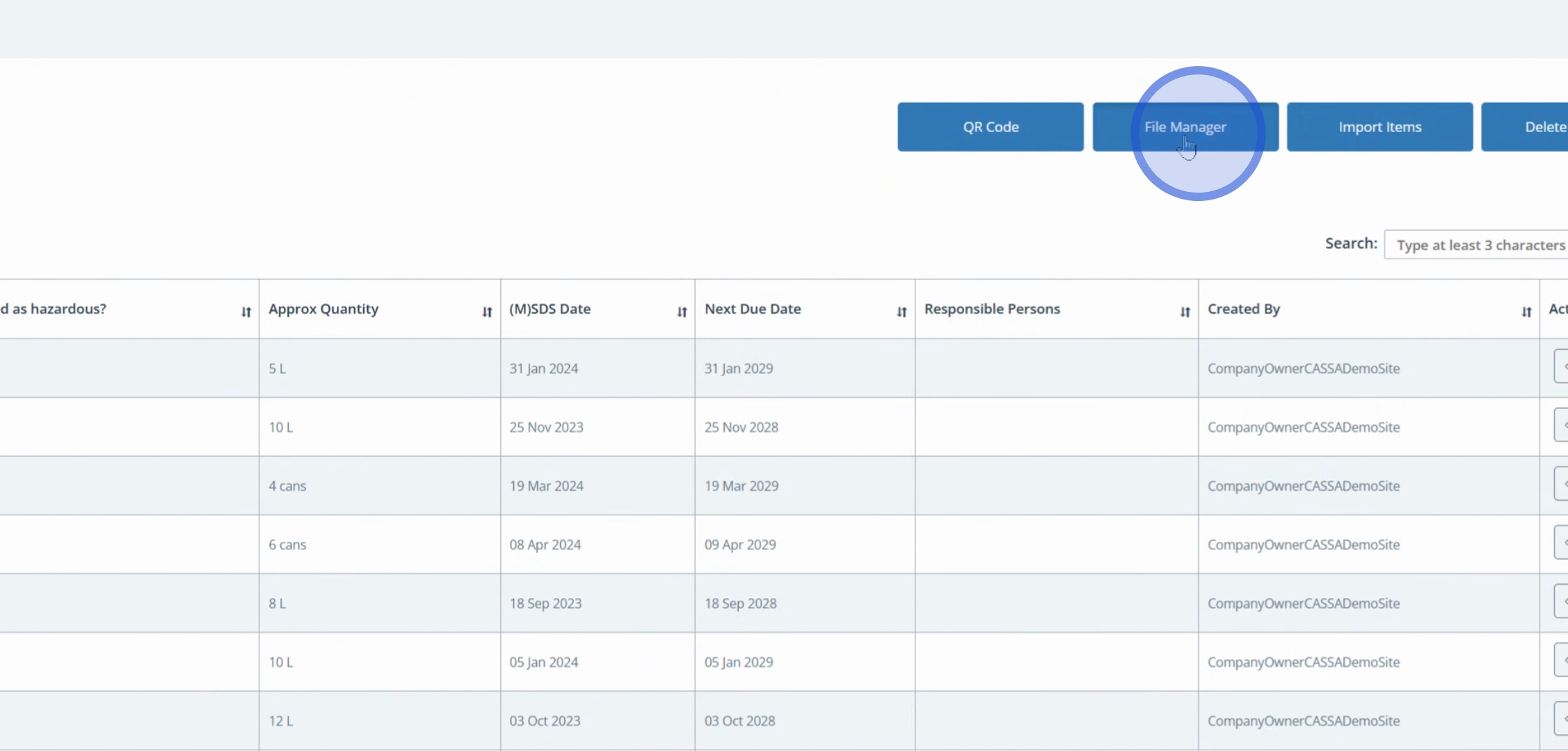Click the QR Code button

(x=990, y=127)
